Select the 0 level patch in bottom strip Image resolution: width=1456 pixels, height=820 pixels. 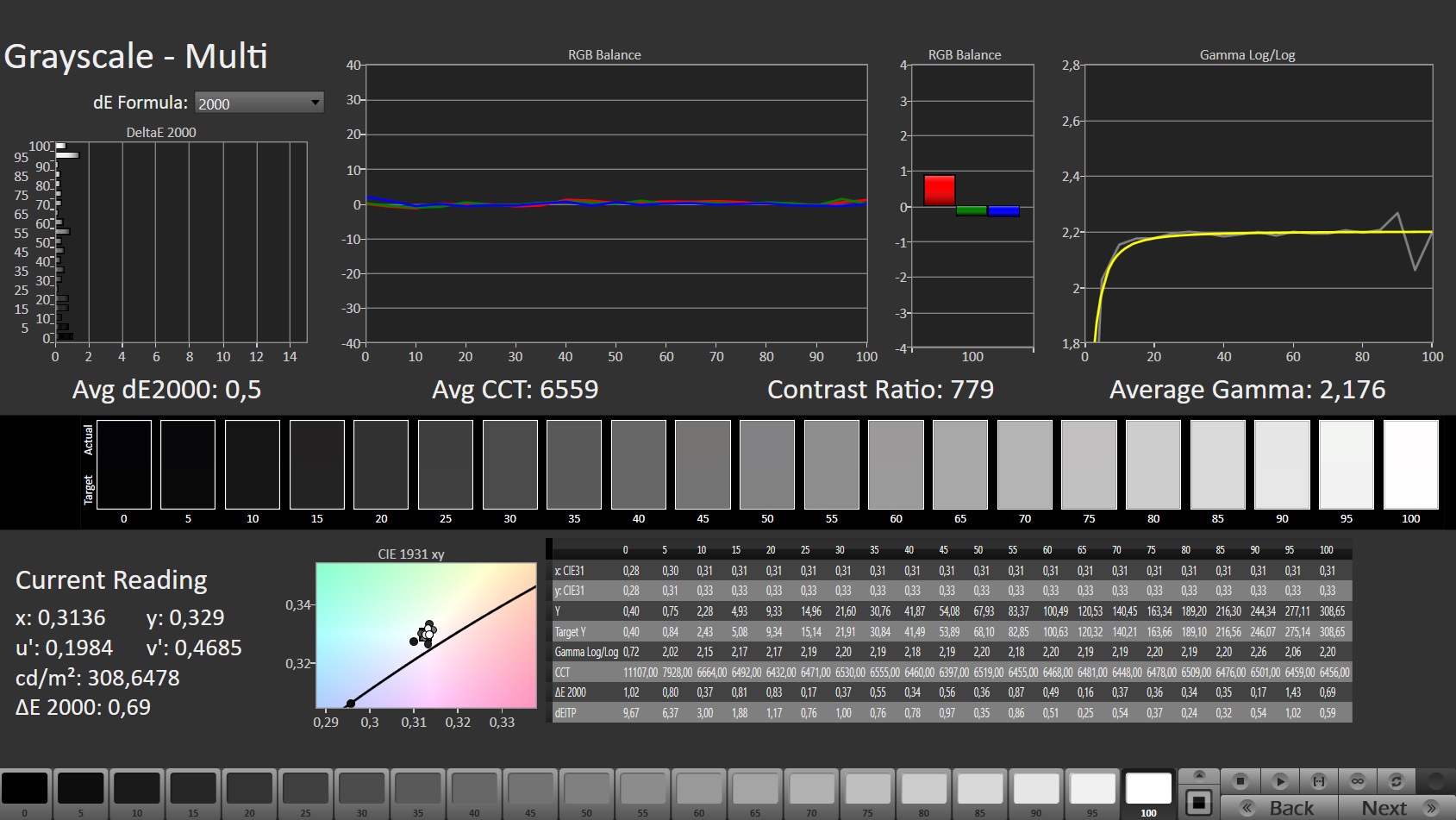point(25,793)
